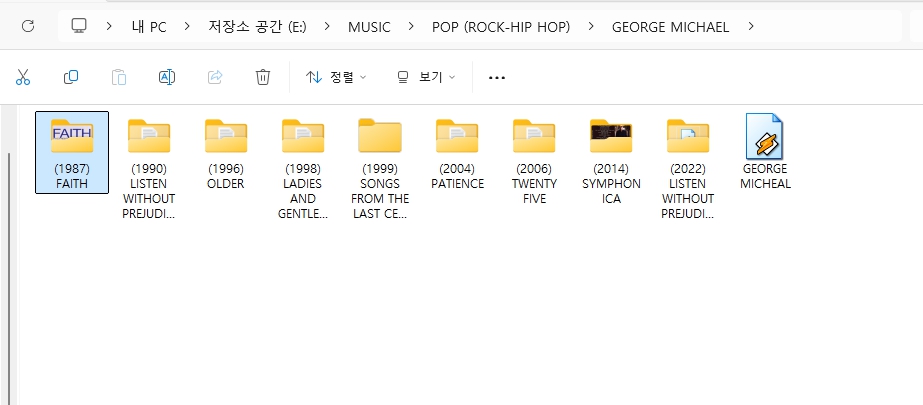Select the (1999) SONGS FROM THE LAST folder icon
Image resolution: width=923 pixels, height=405 pixels.
[380, 136]
